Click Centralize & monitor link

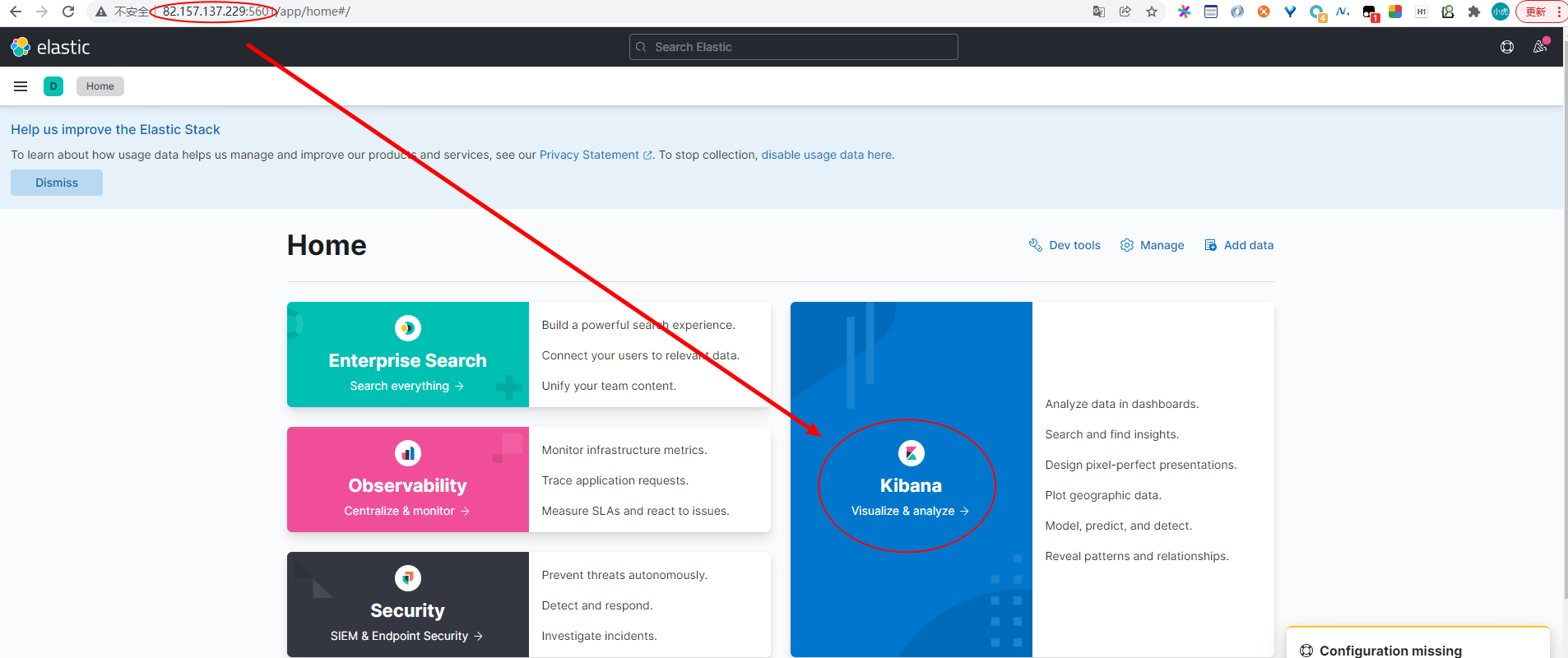point(406,511)
